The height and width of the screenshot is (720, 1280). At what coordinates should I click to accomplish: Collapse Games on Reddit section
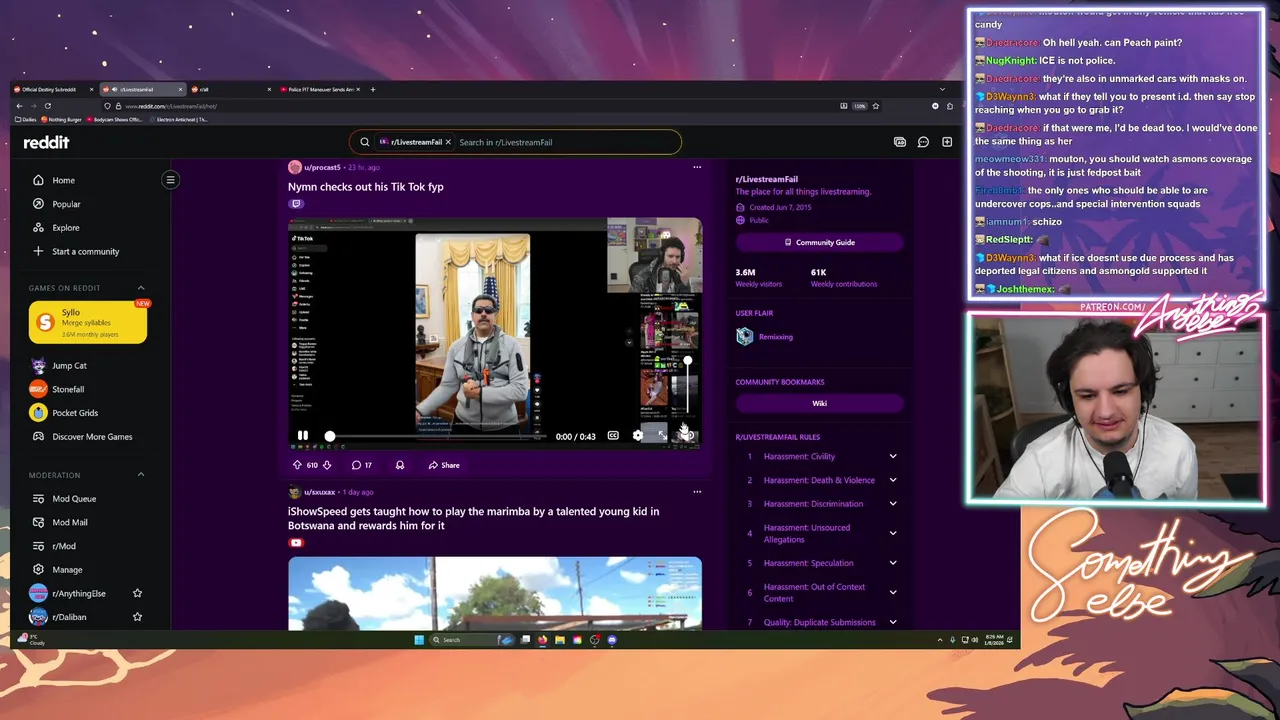[x=141, y=288]
